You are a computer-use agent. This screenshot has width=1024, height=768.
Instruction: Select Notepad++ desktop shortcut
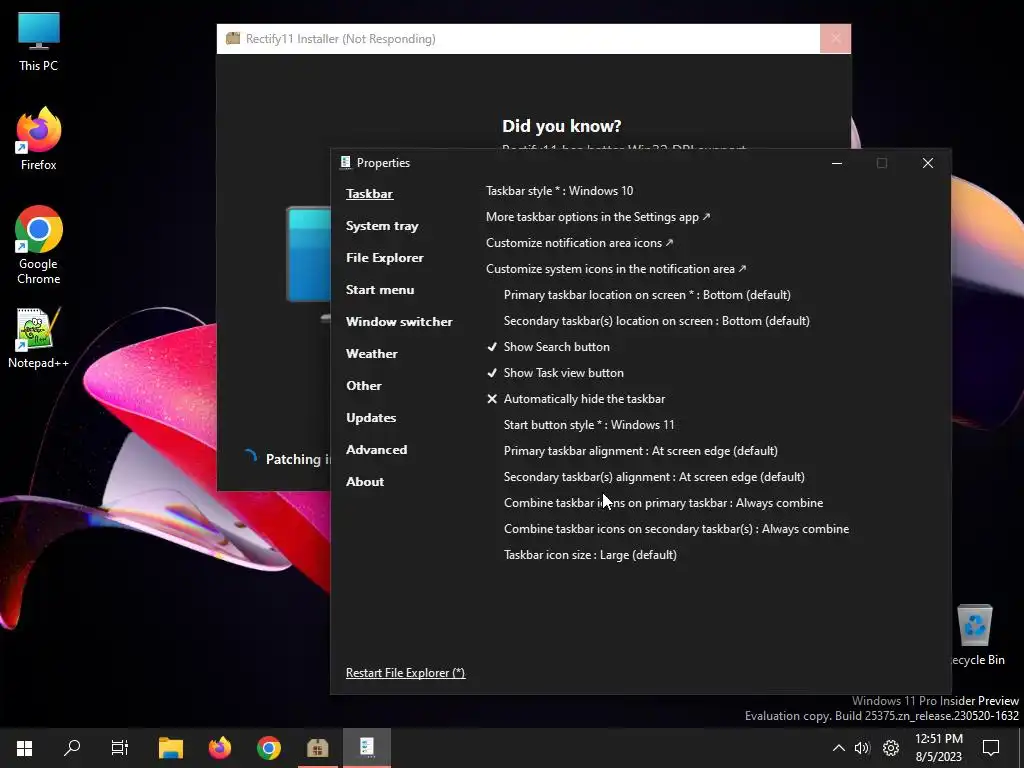click(x=39, y=338)
